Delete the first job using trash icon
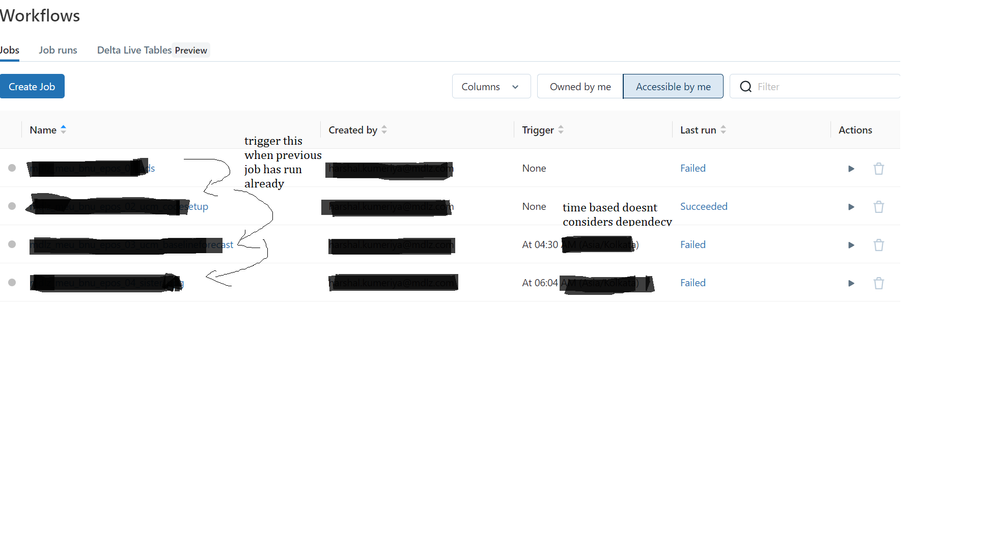The width and height of the screenshot is (998, 546). (x=879, y=169)
